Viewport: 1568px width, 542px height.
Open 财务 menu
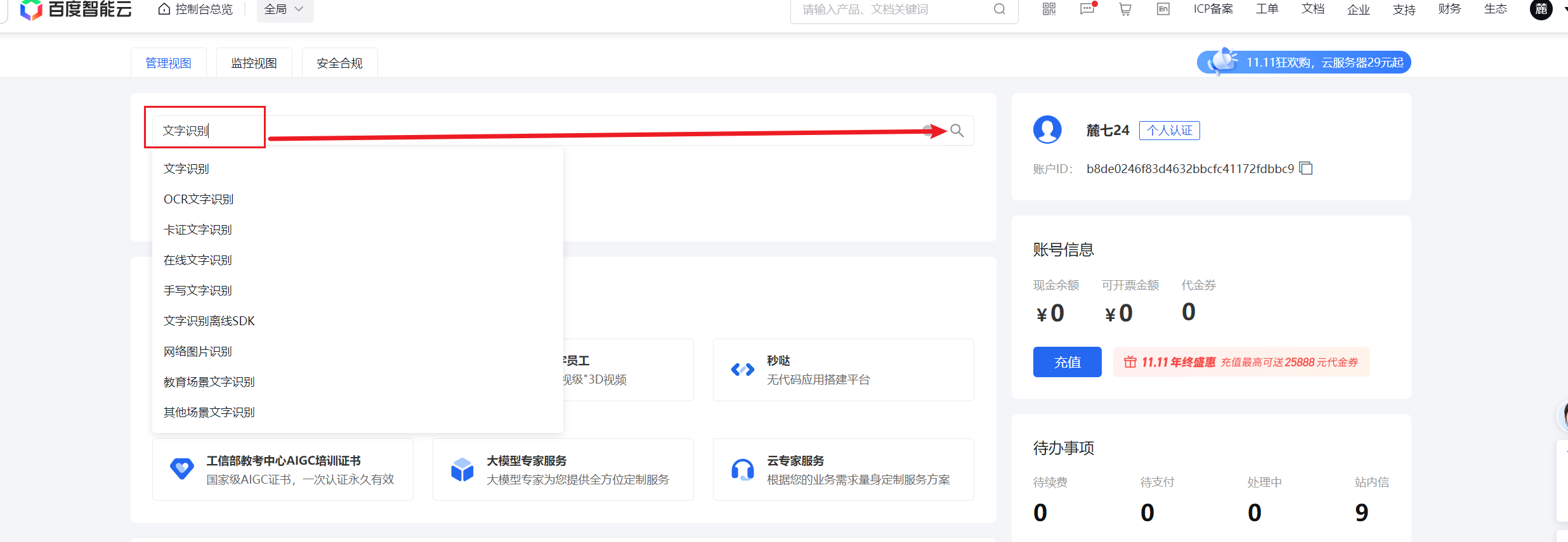(x=1450, y=9)
